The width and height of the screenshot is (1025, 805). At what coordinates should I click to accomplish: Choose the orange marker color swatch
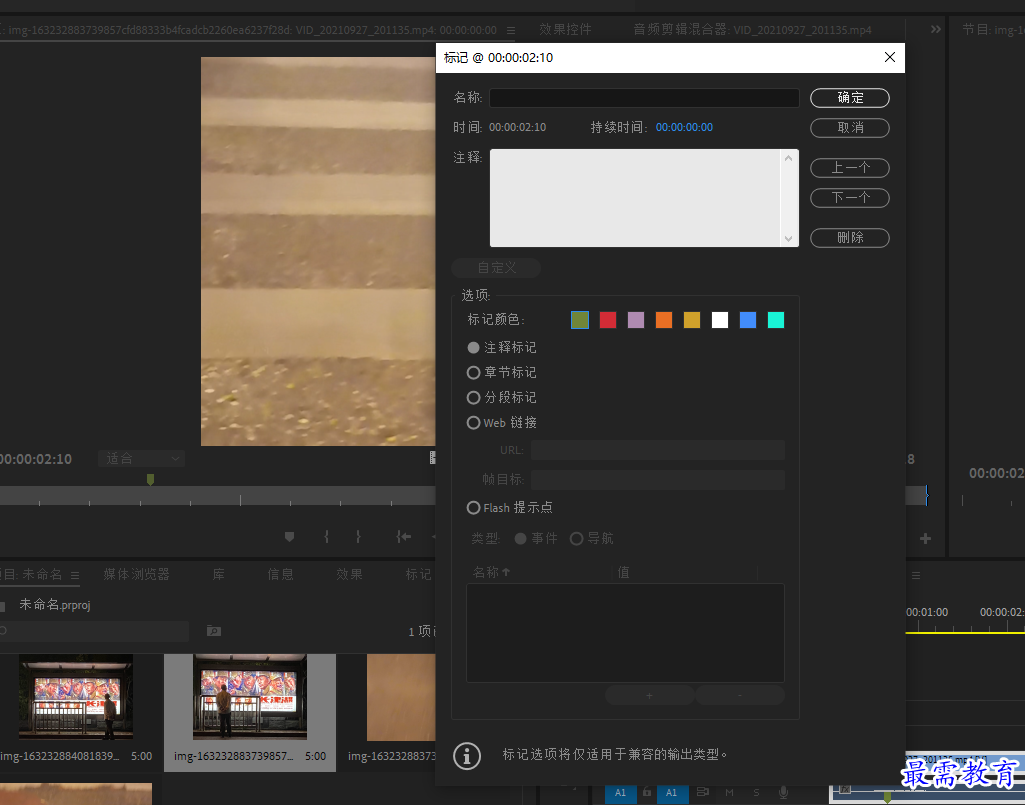click(664, 320)
